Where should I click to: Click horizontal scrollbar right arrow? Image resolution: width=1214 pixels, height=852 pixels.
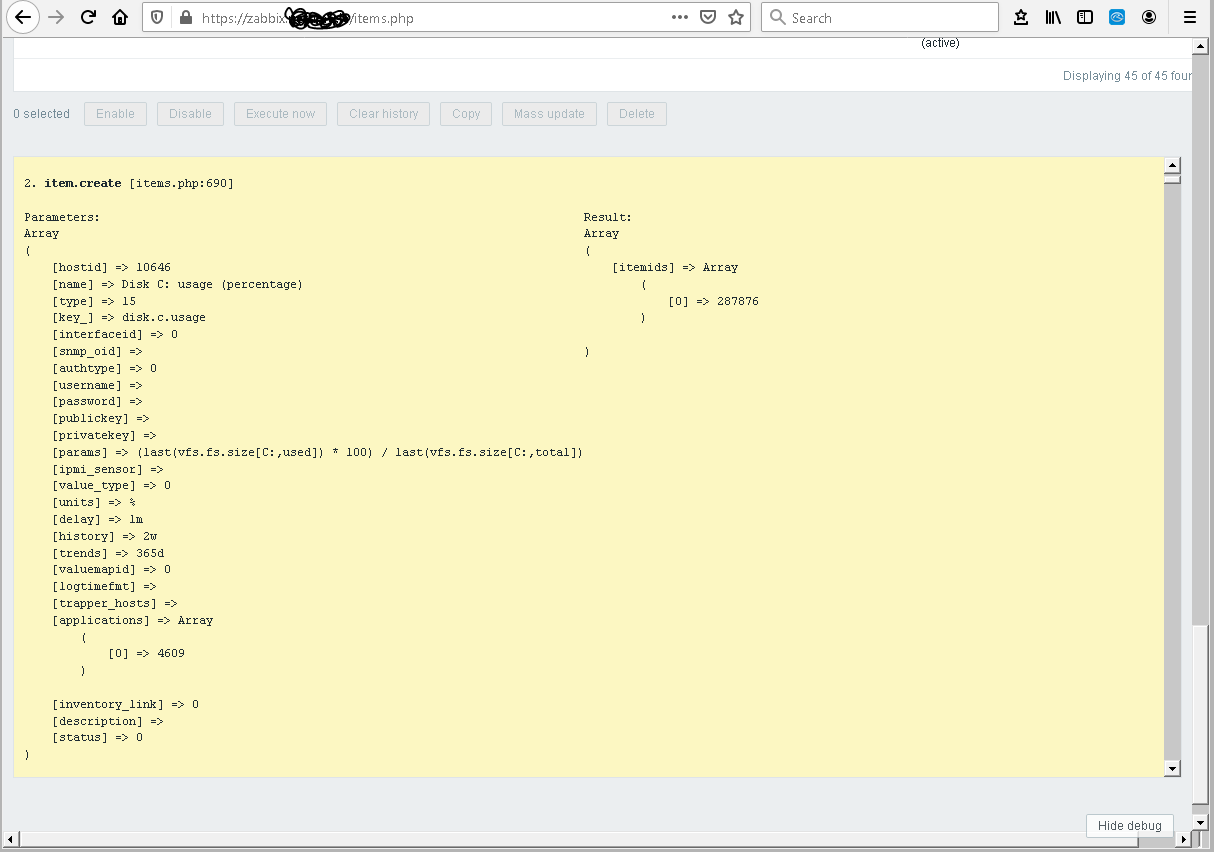1184,838
